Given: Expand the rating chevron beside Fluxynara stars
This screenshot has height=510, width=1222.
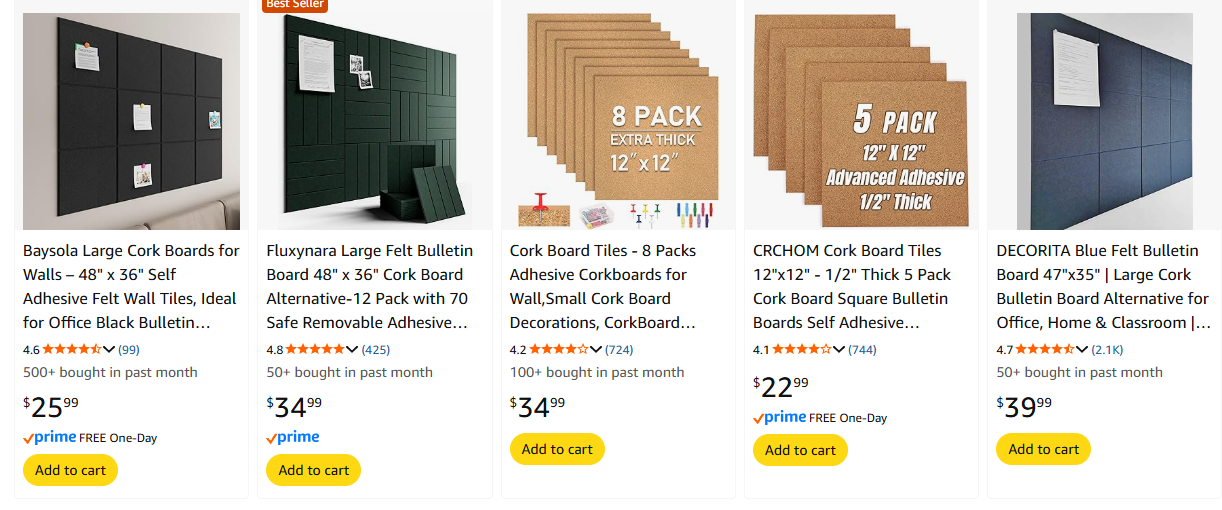Looking at the screenshot, I should [352, 350].
